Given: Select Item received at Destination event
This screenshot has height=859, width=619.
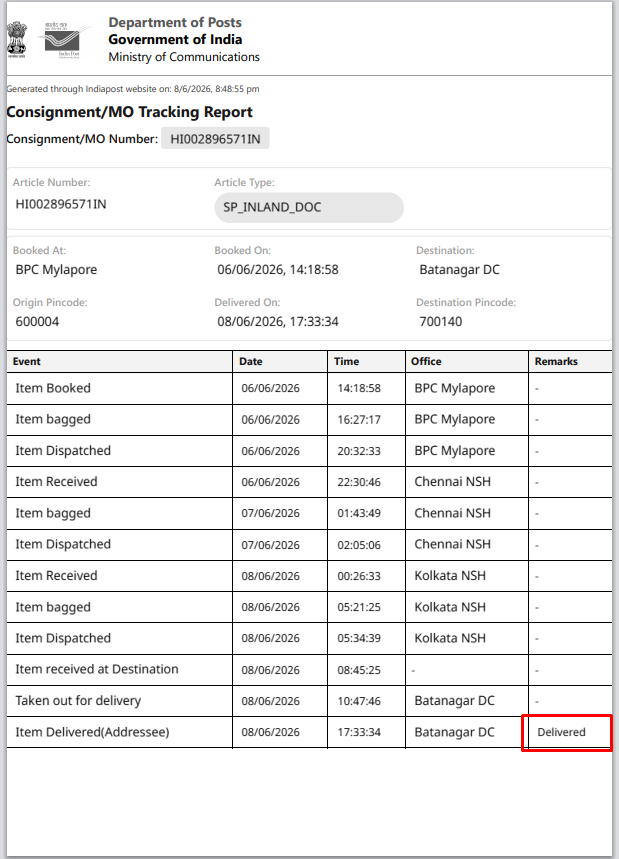Looking at the screenshot, I should (97, 669).
